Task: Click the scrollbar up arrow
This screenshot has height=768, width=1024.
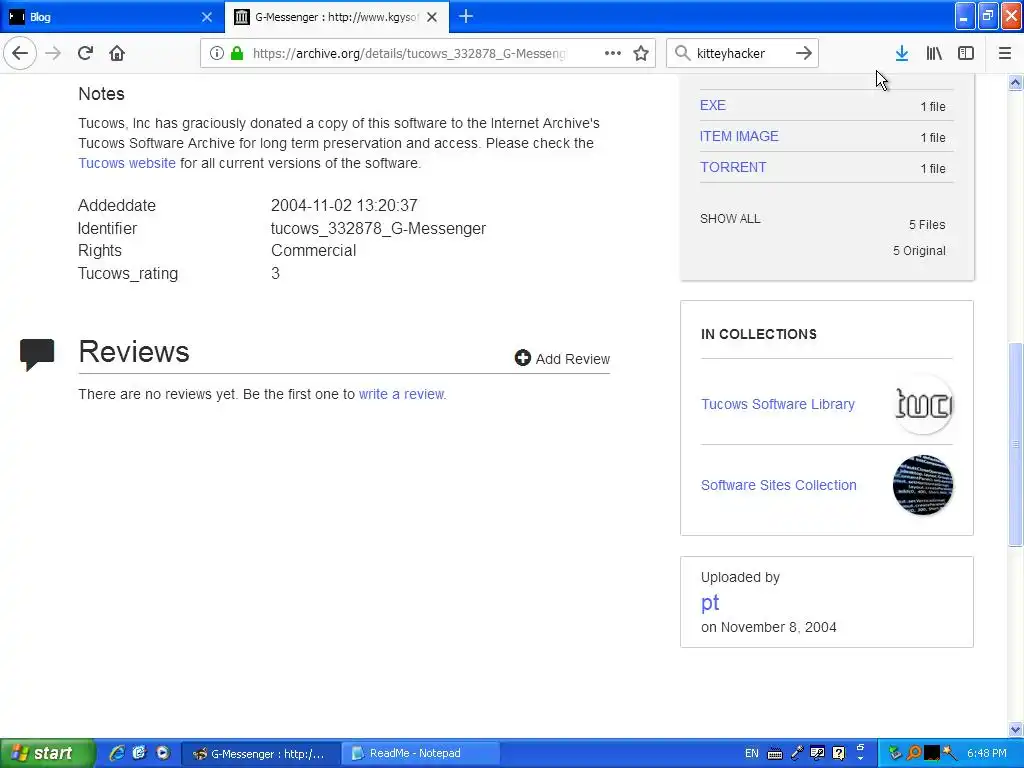Action: (x=1016, y=82)
